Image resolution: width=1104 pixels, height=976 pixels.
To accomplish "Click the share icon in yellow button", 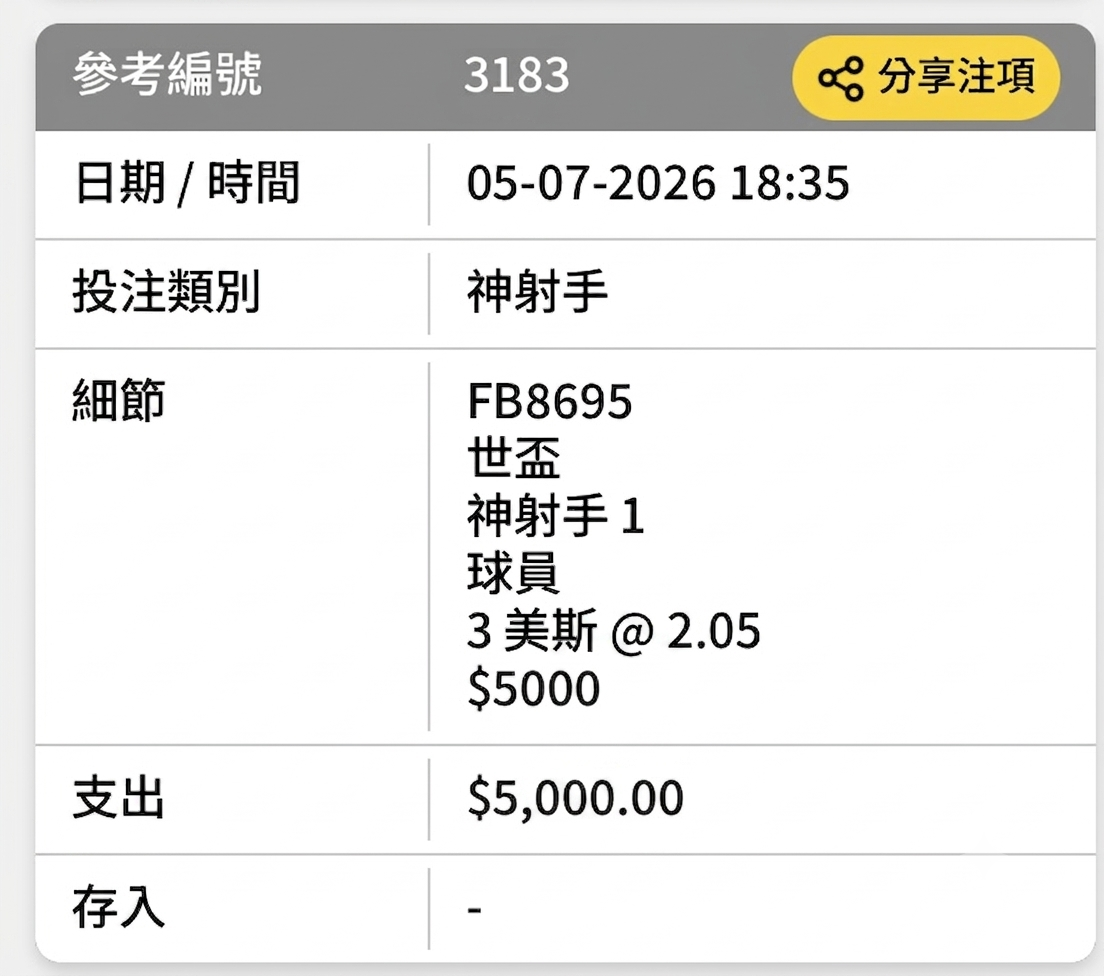I will tap(841, 78).
